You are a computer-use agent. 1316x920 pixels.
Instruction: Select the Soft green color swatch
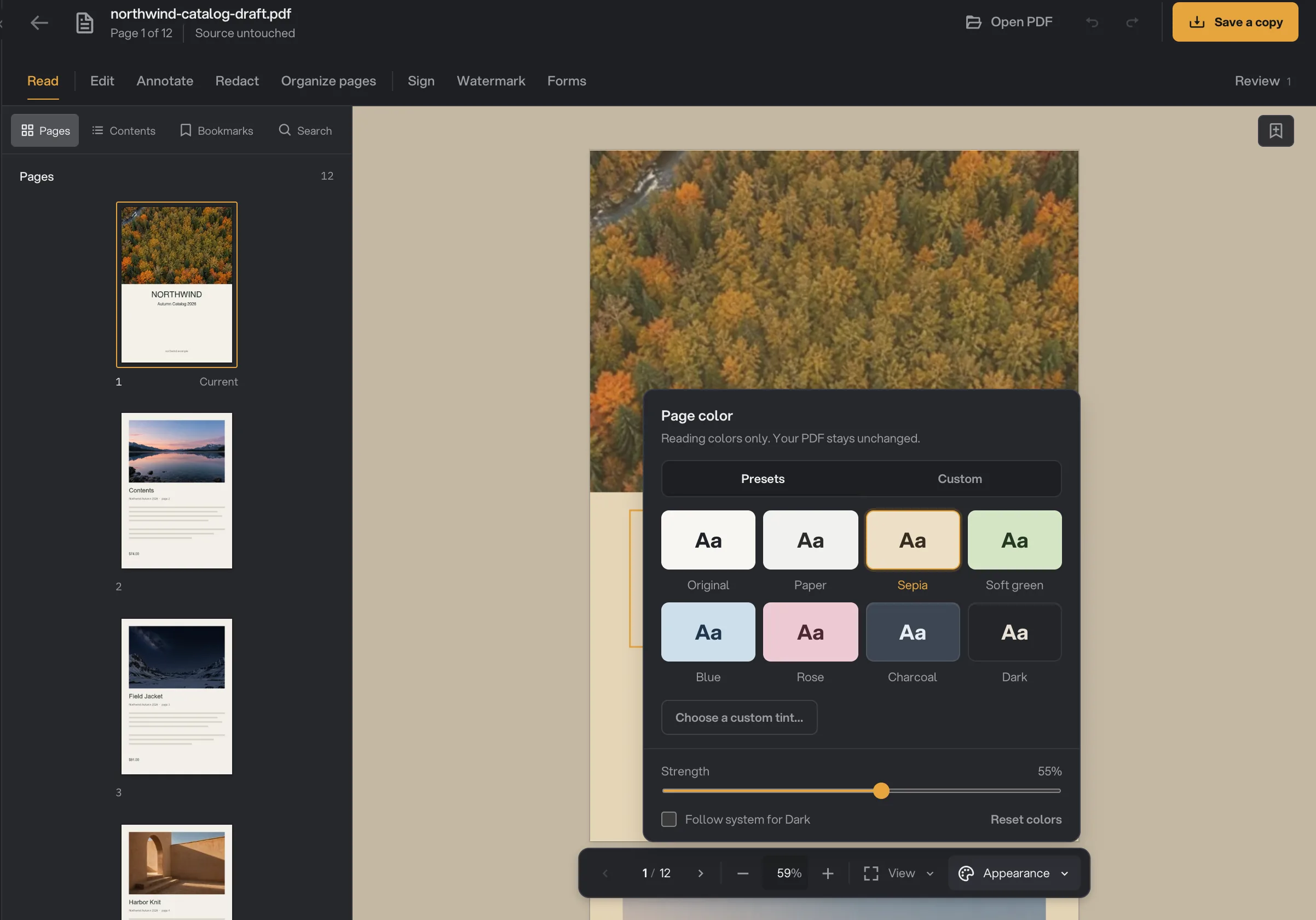point(1014,540)
